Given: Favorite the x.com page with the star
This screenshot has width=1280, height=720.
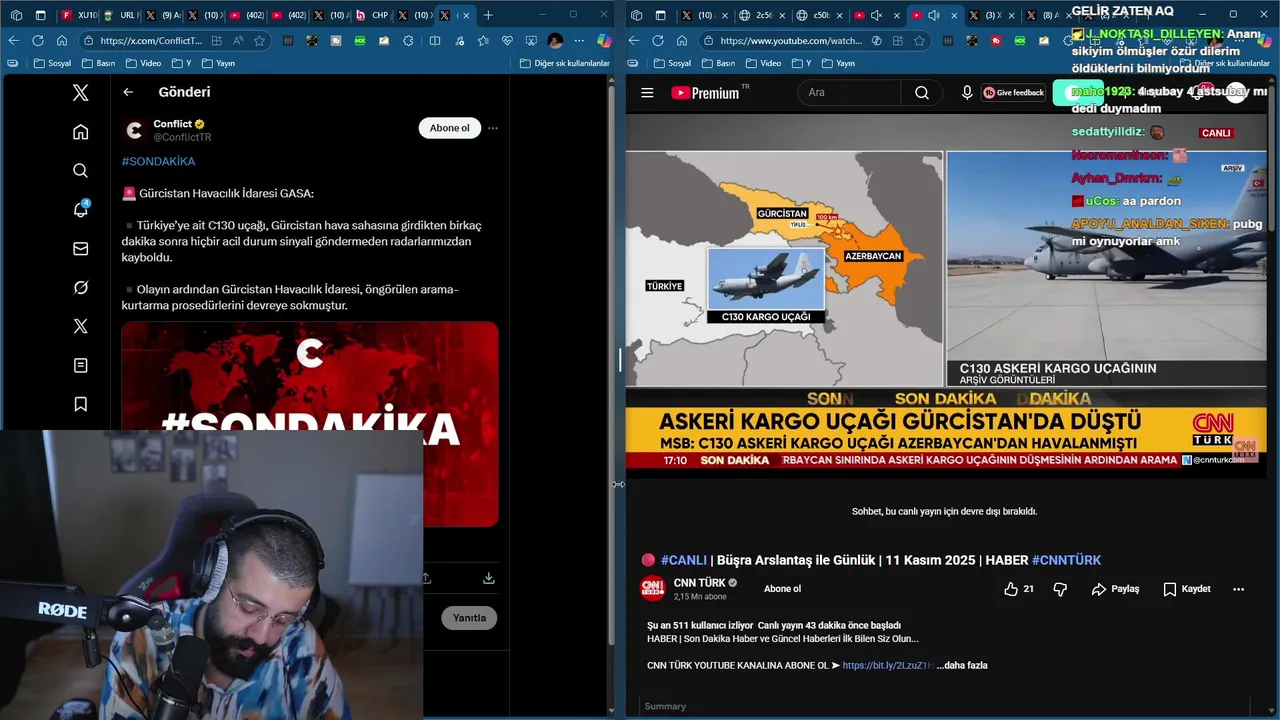Looking at the screenshot, I should coord(260,41).
